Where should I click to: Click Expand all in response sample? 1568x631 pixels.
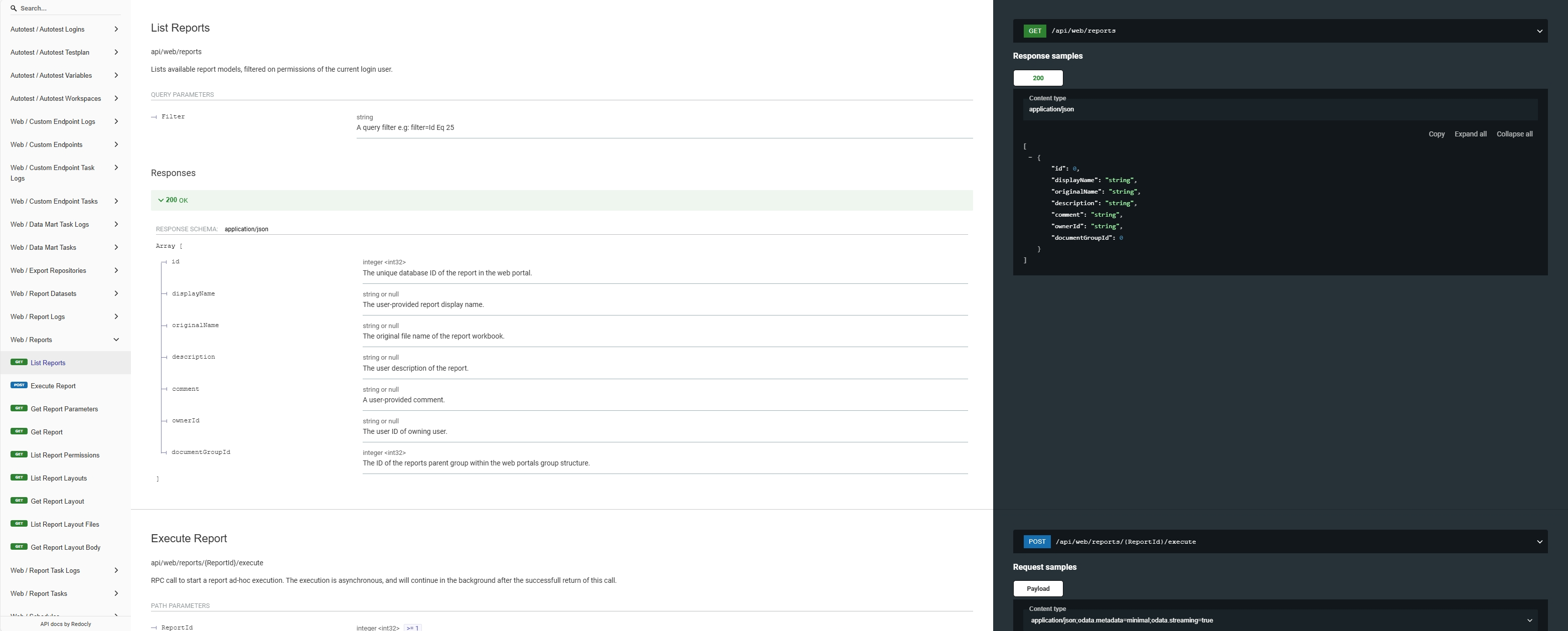pyautogui.click(x=1470, y=134)
